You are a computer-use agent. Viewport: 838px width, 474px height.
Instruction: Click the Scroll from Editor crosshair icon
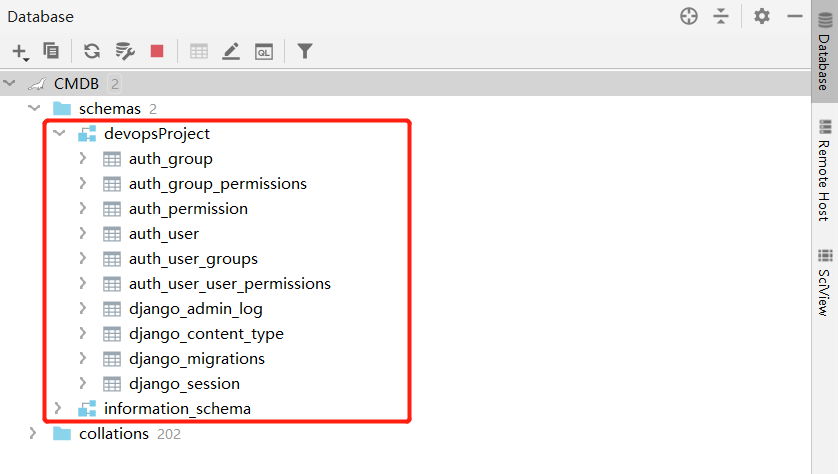[x=689, y=16]
